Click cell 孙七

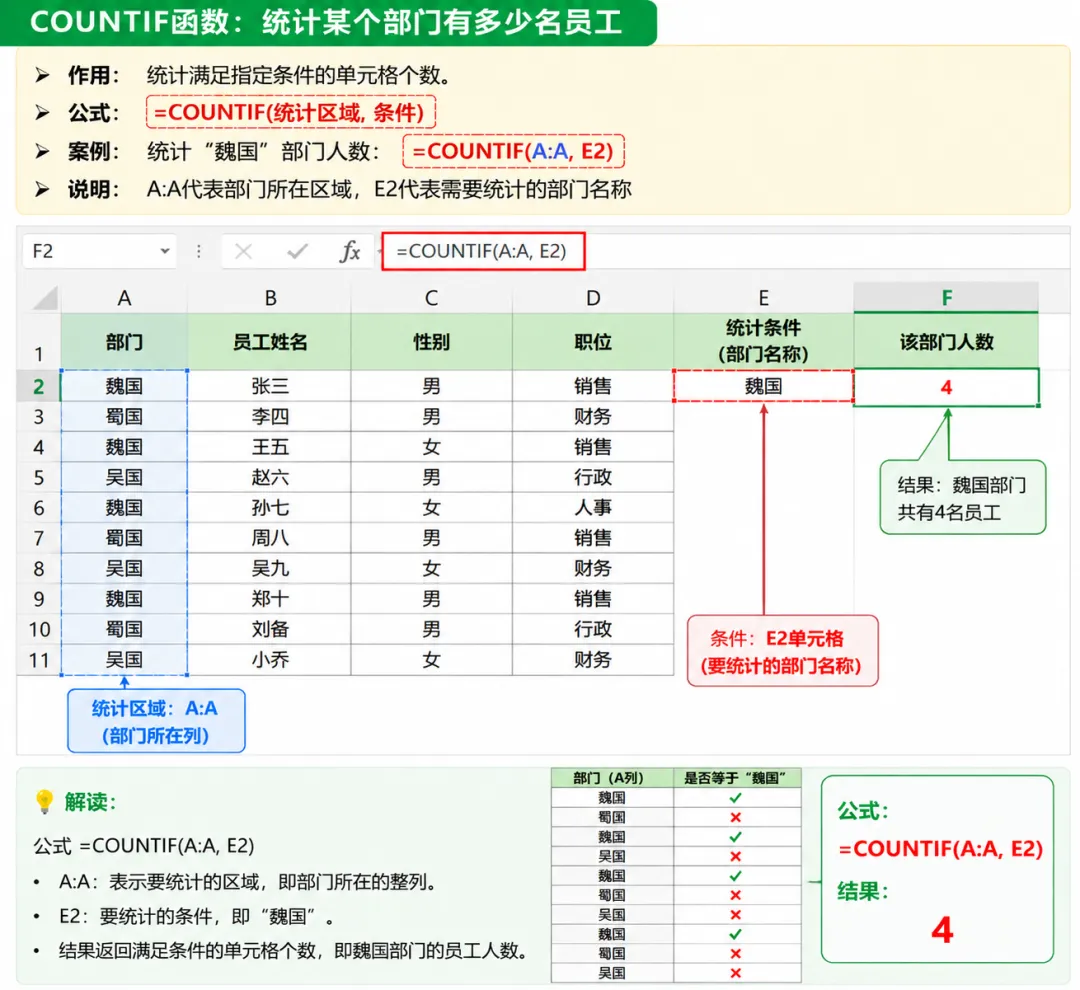pyautogui.click(x=270, y=508)
